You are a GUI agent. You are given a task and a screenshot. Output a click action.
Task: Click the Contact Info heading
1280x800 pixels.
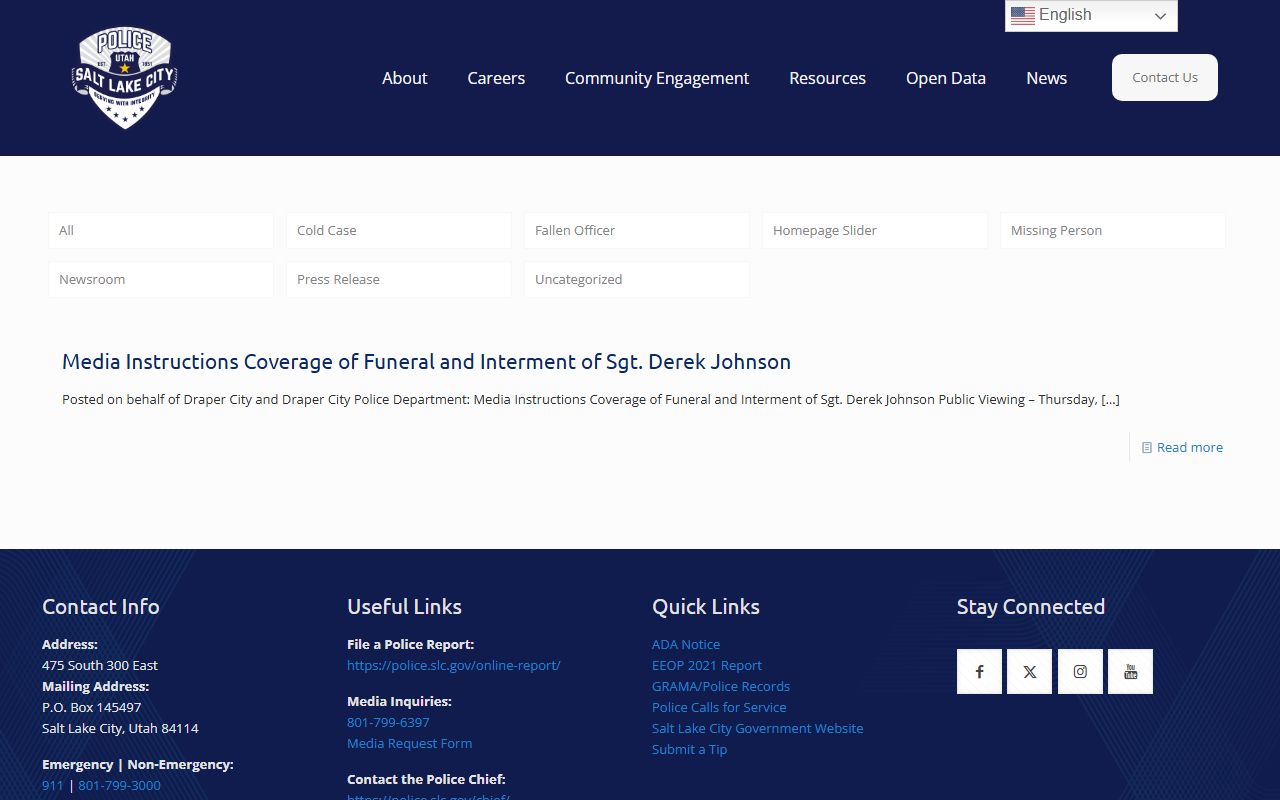click(x=100, y=606)
